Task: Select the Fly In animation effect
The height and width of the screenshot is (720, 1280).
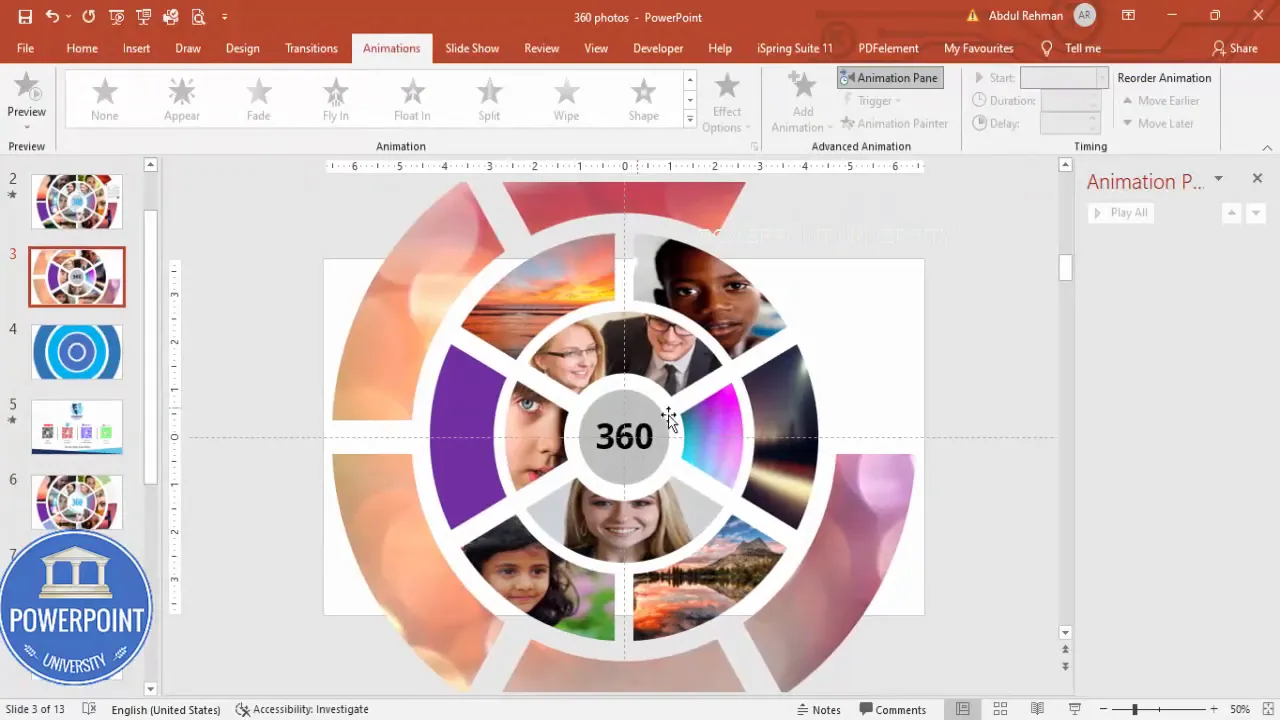Action: (336, 100)
